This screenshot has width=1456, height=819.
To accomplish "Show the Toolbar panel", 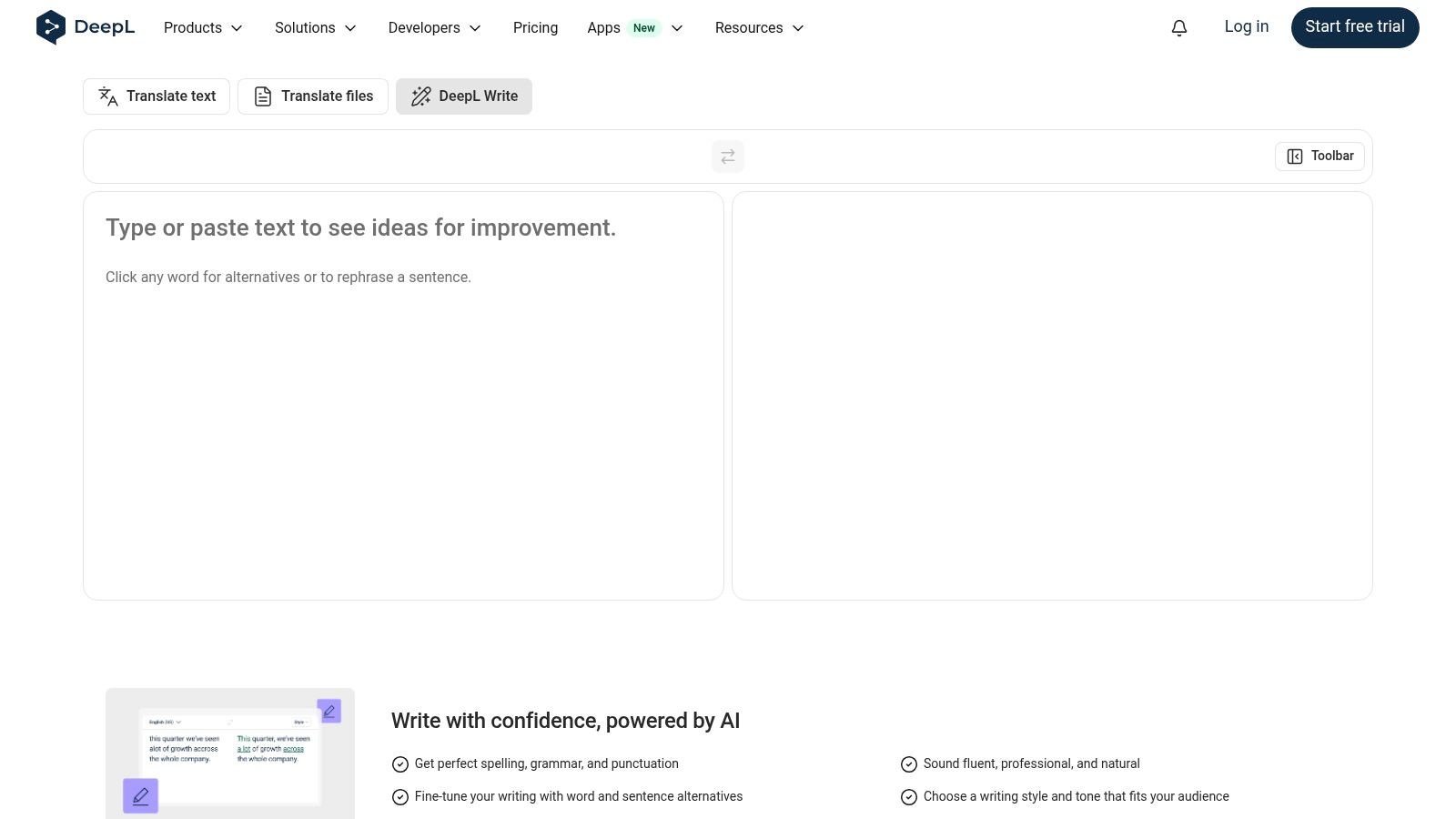I will coord(1319,157).
